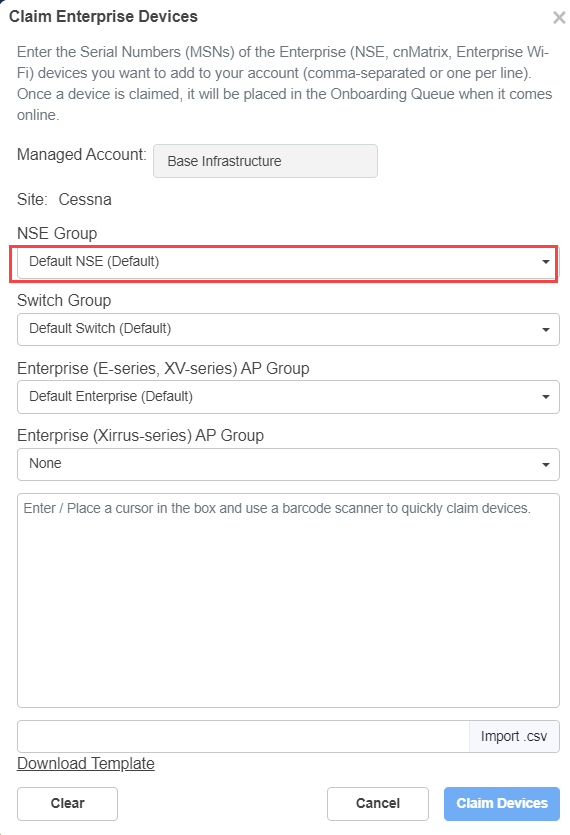Image resolution: width=570 pixels, height=835 pixels.
Task: Click the Import .csv button
Action: 514,736
